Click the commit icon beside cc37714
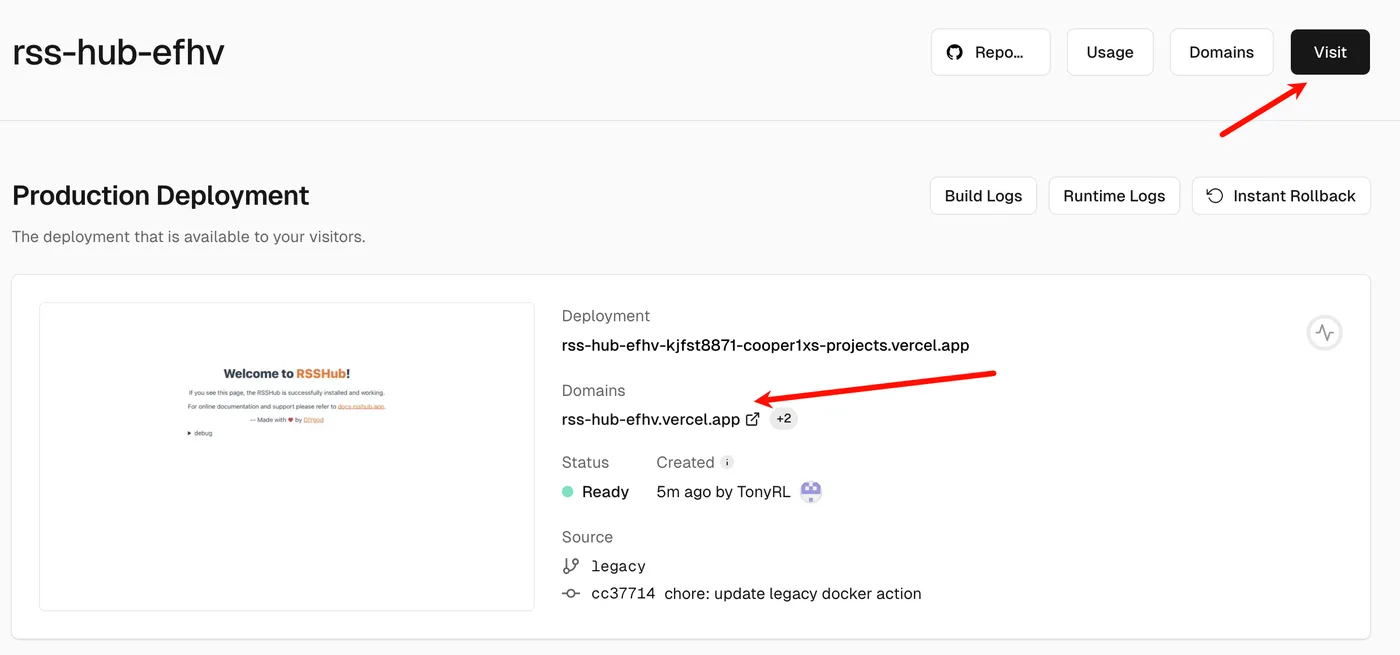Viewport: 1400px width, 655px height. [x=571, y=593]
